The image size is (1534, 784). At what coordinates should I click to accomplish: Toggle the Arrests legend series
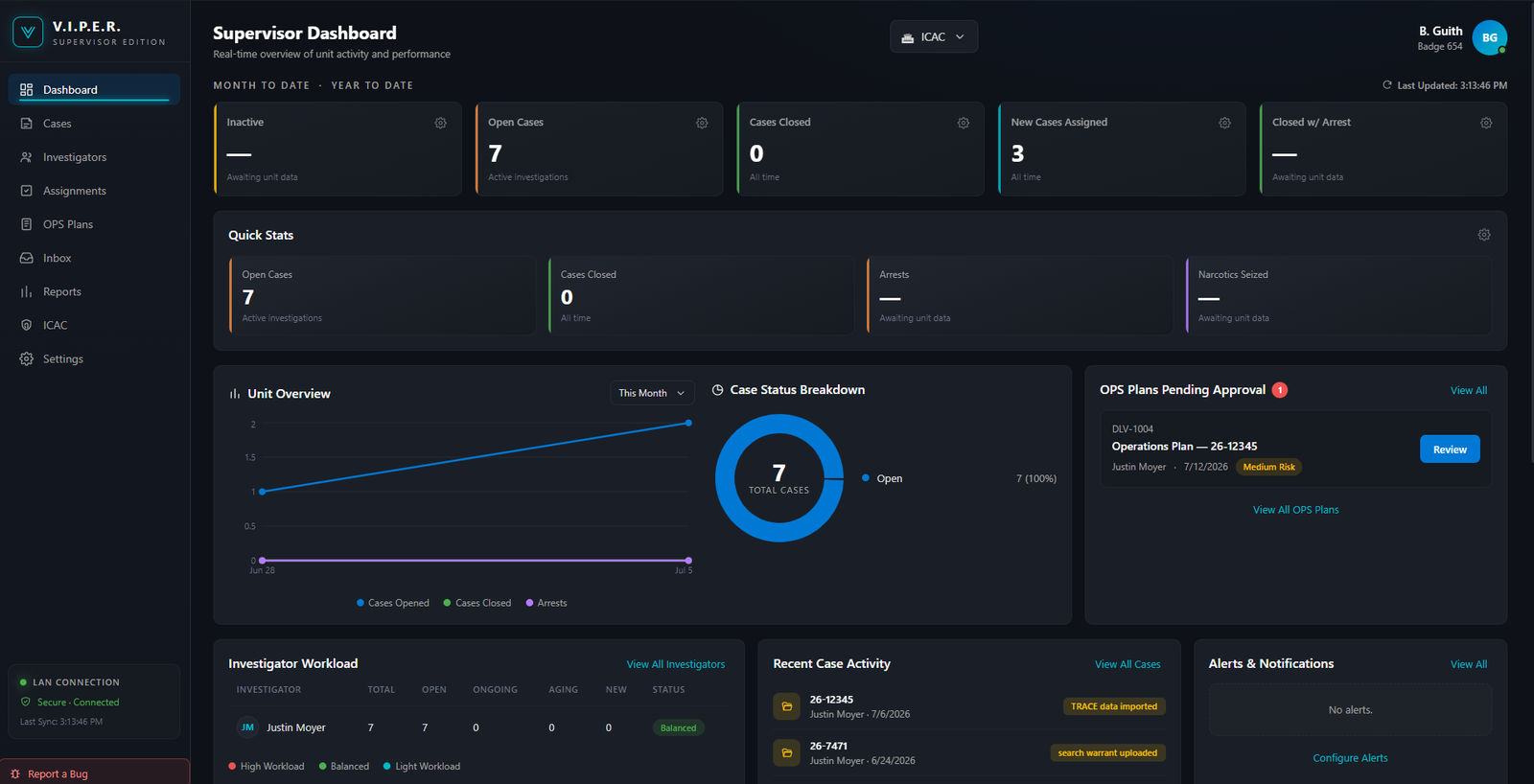click(546, 603)
